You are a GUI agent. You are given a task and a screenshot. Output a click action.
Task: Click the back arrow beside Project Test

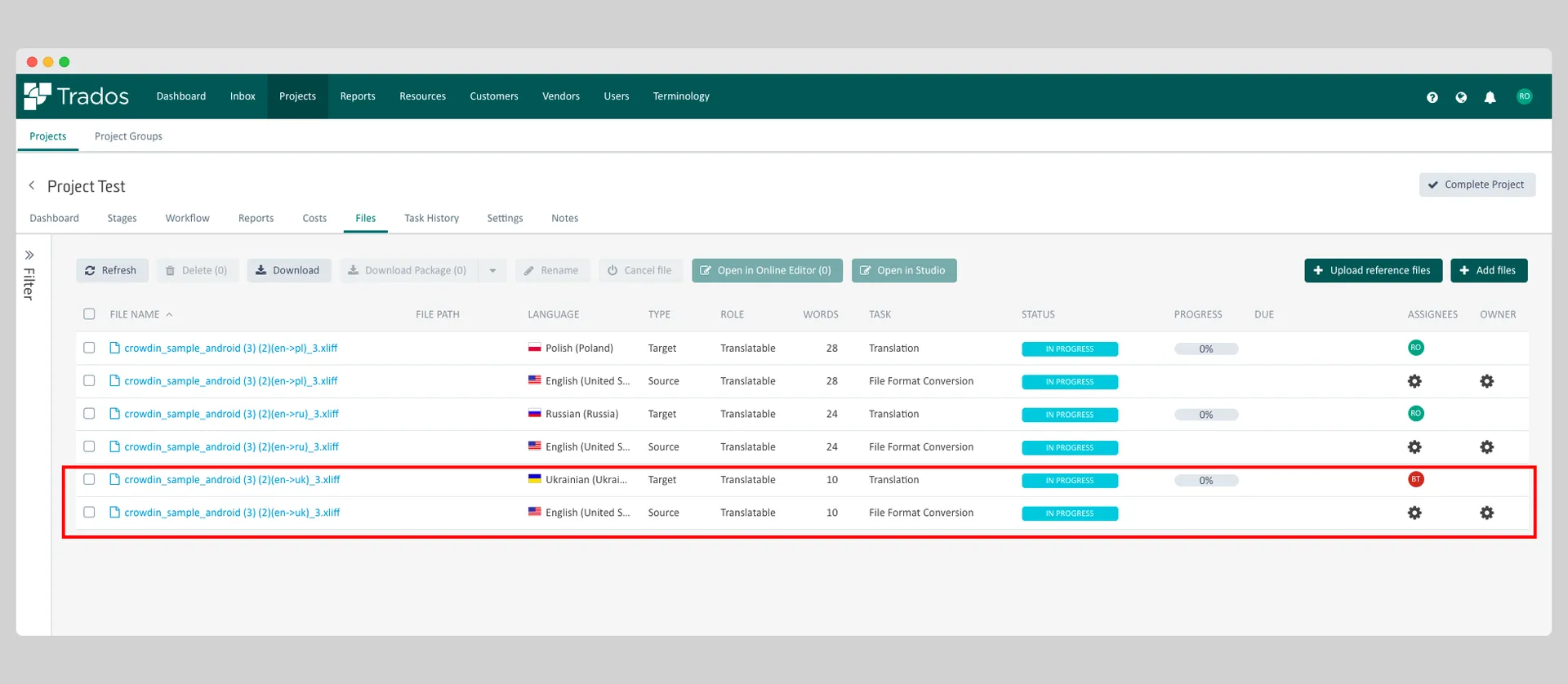(32, 185)
